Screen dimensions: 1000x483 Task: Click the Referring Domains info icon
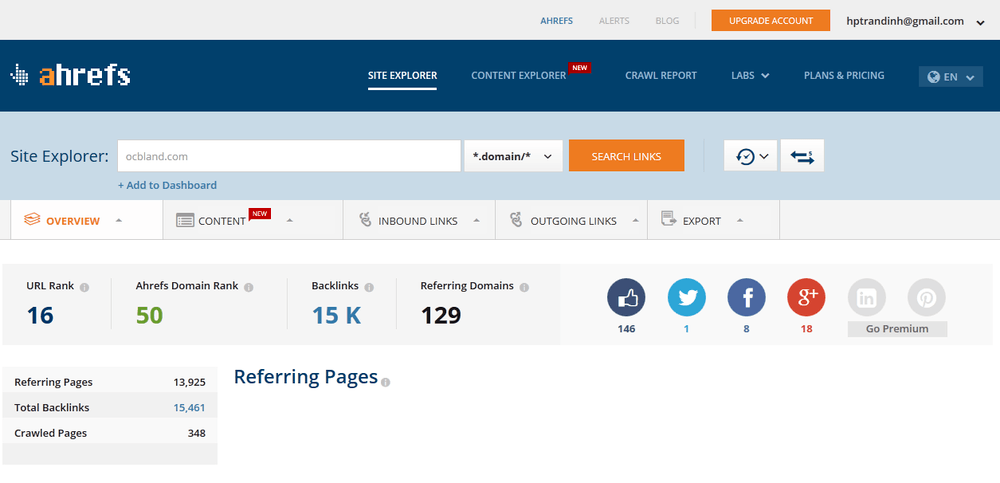point(524,287)
